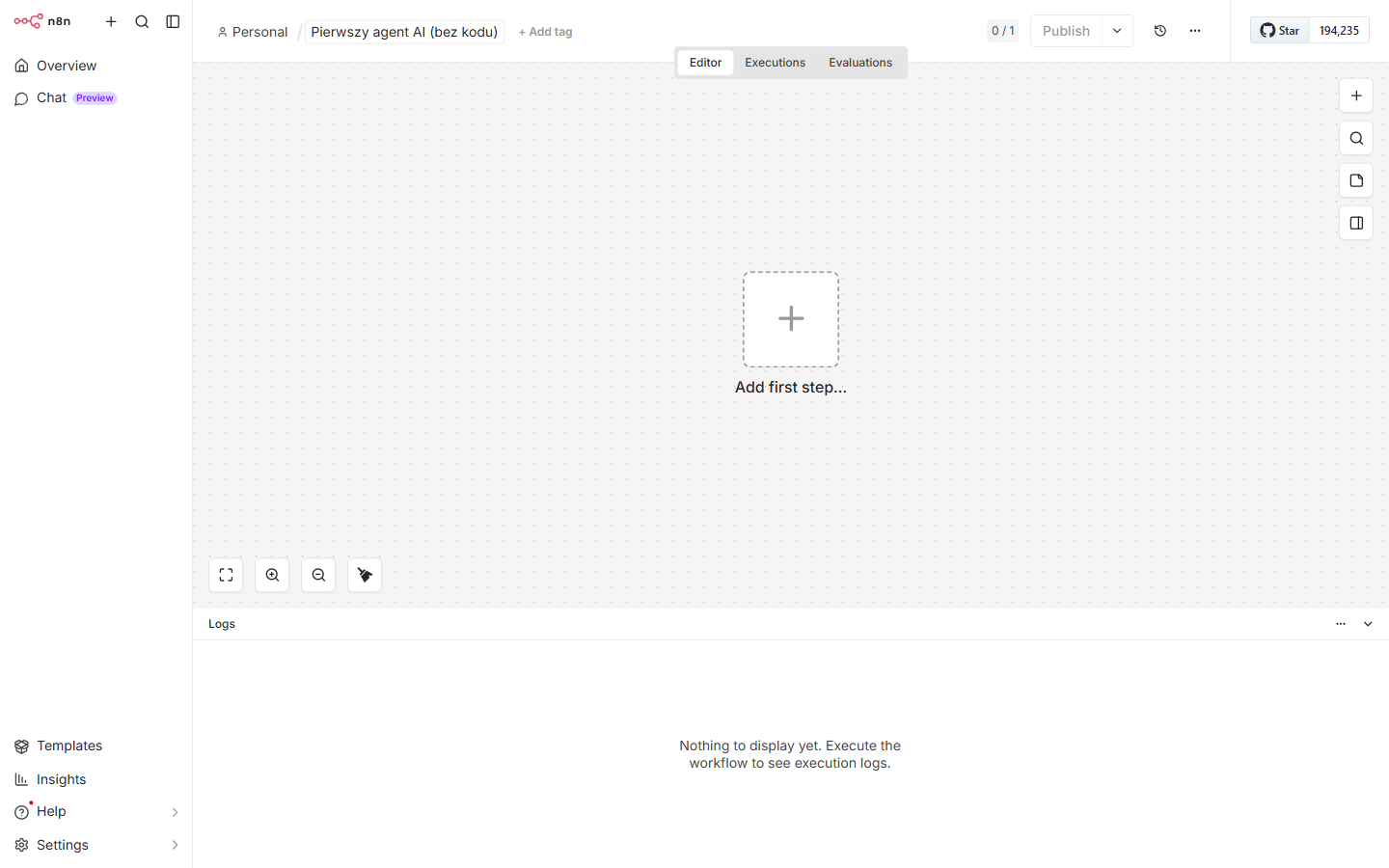
Task: Open workflow version history
Action: click(x=1160, y=31)
